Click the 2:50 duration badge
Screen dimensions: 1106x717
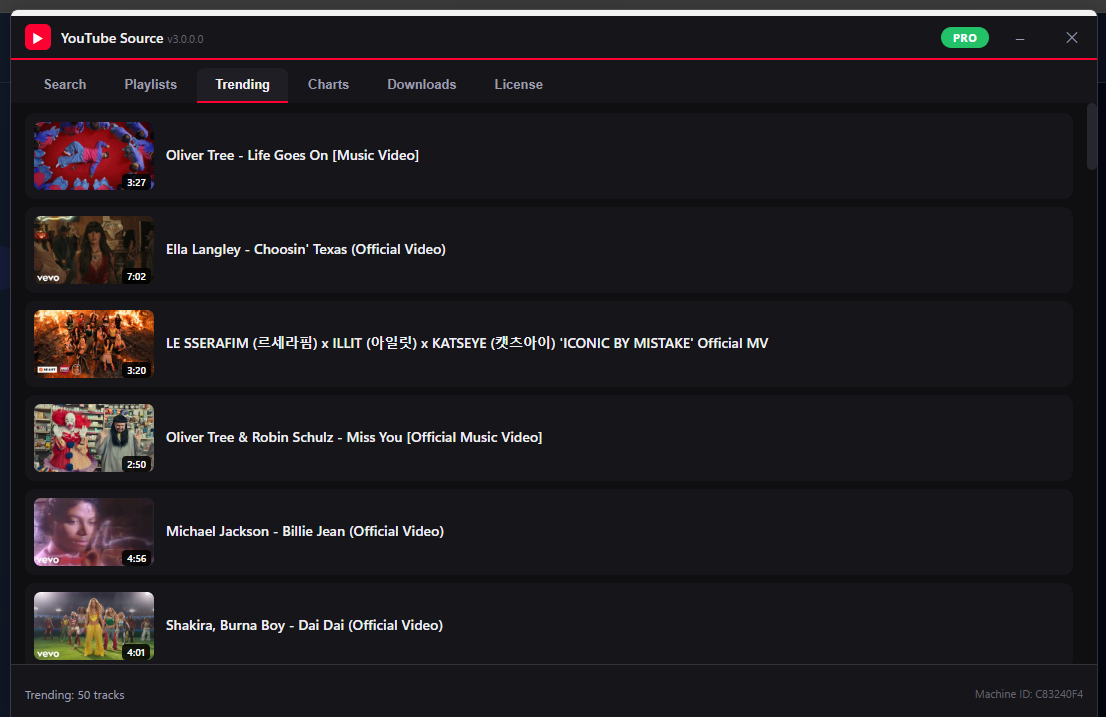pyautogui.click(x=136, y=465)
